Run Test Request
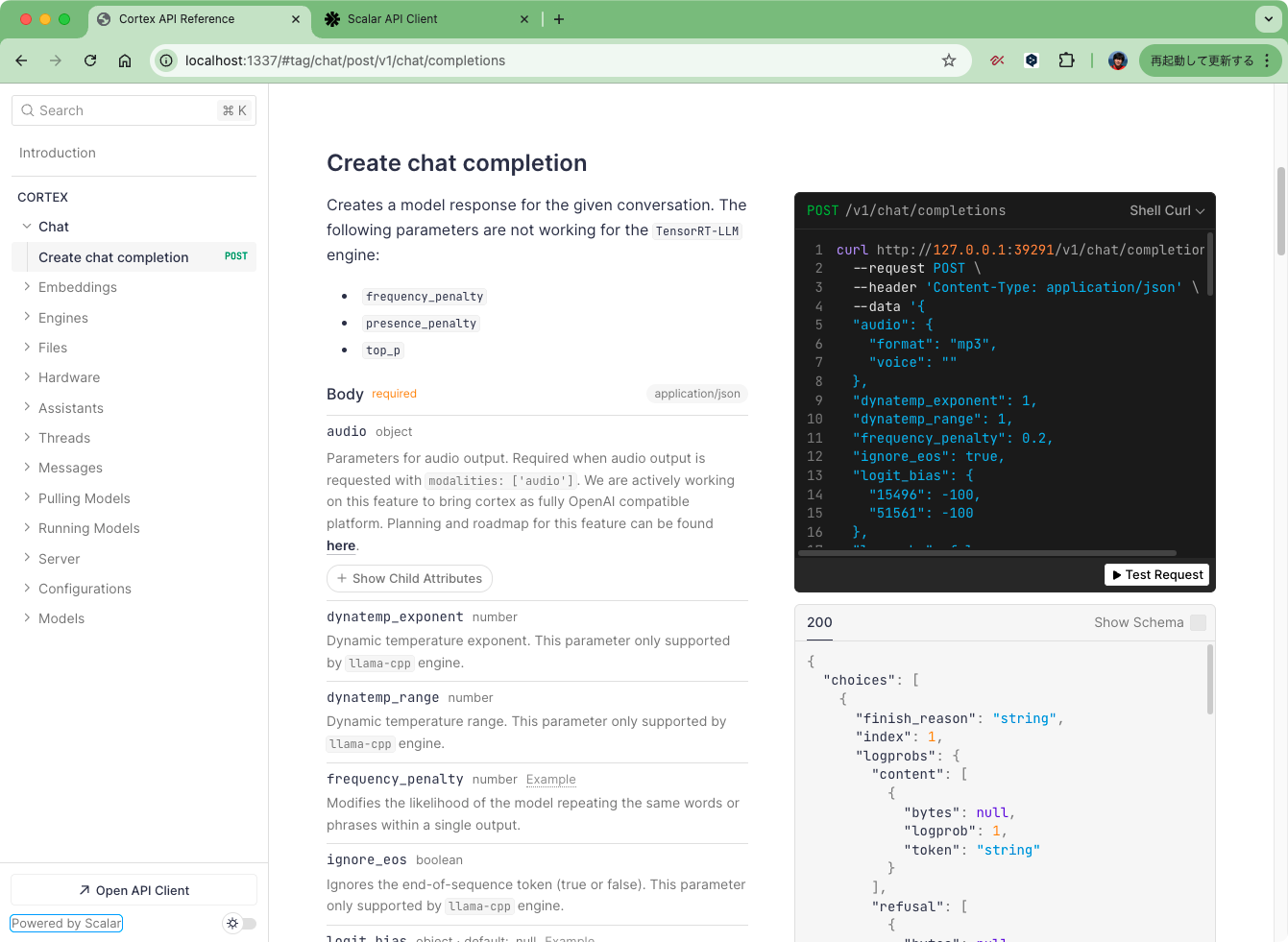Image resolution: width=1288 pixels, height=942 pixels. [x=1156, y=574]
